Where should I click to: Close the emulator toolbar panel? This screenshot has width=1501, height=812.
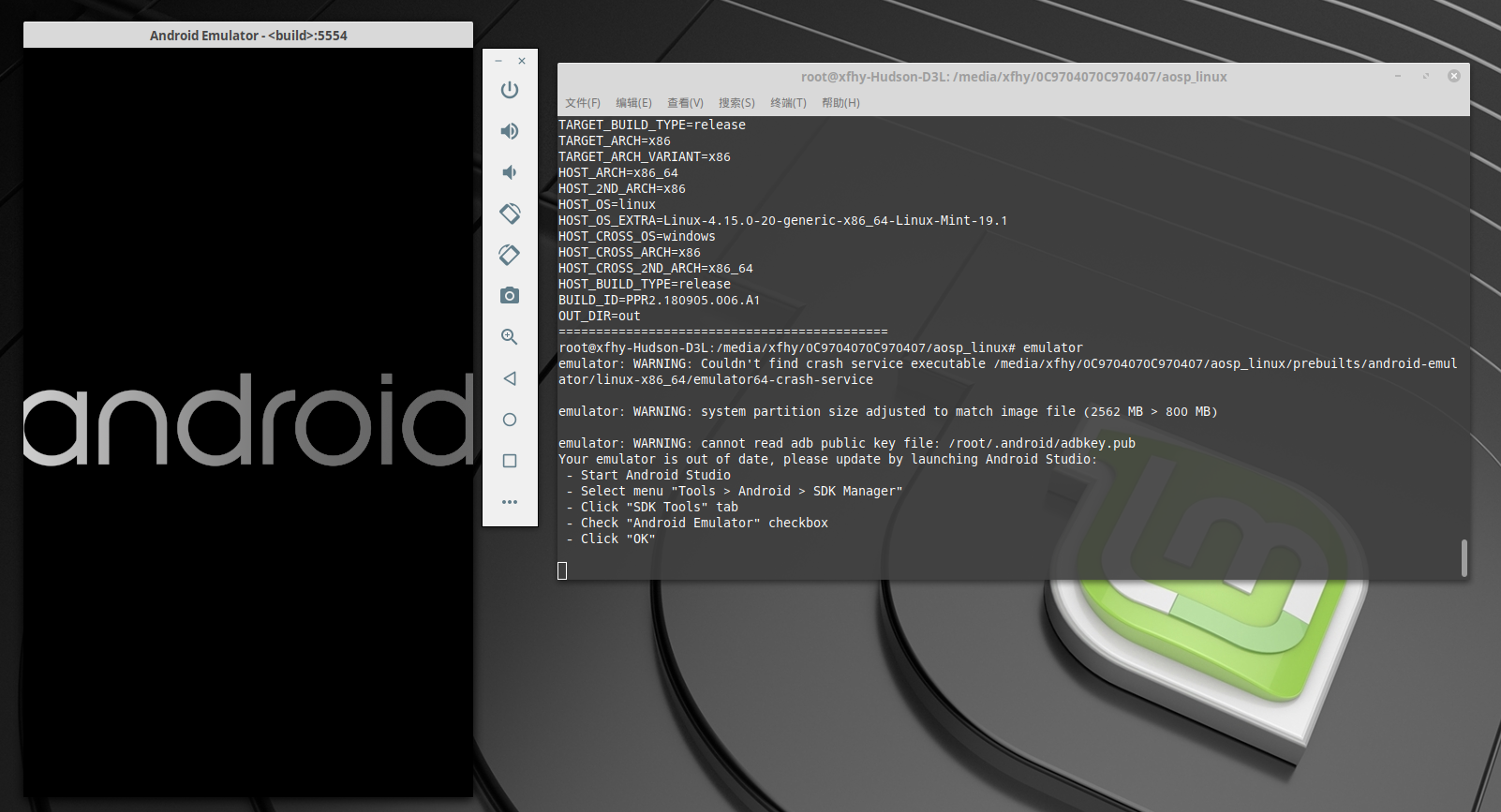pos(522,61)
